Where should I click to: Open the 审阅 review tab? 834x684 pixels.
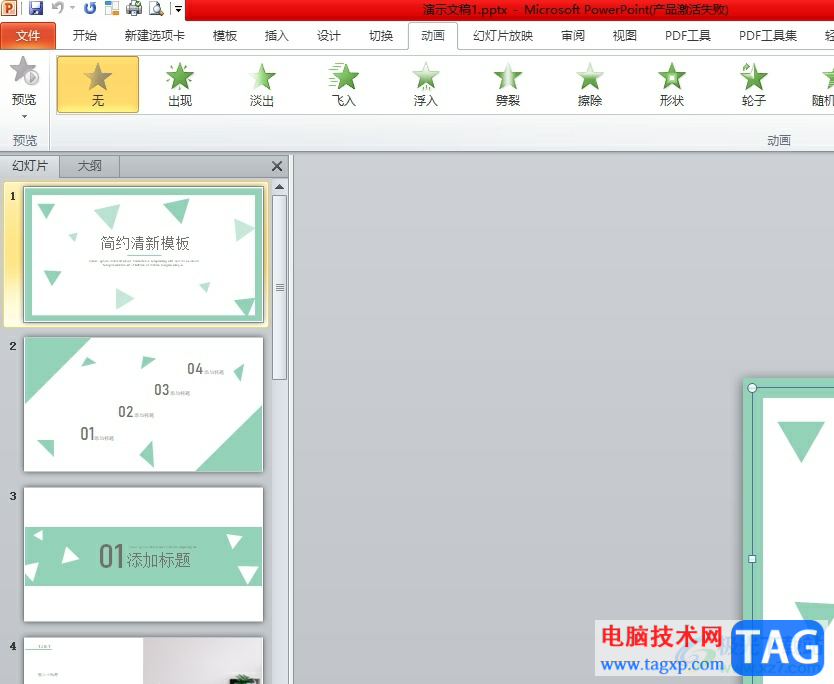[573, 36]
